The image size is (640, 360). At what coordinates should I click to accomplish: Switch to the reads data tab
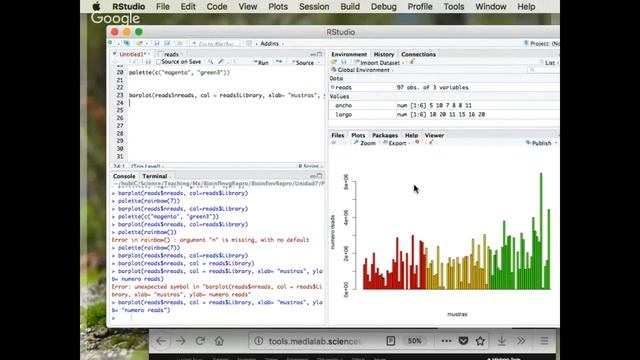[171, 54]
